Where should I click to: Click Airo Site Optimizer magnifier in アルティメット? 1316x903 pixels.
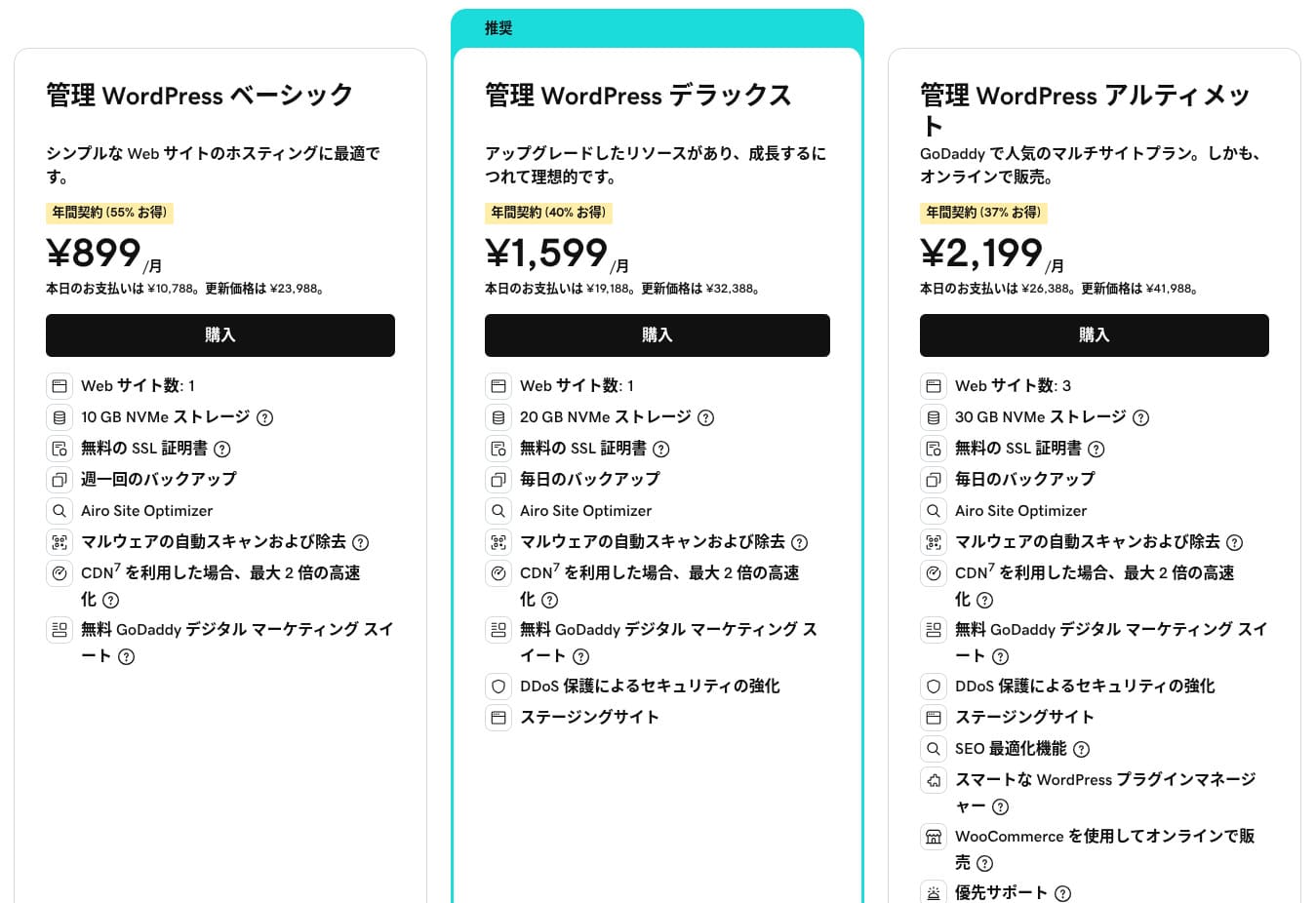[x=934, y=511]
